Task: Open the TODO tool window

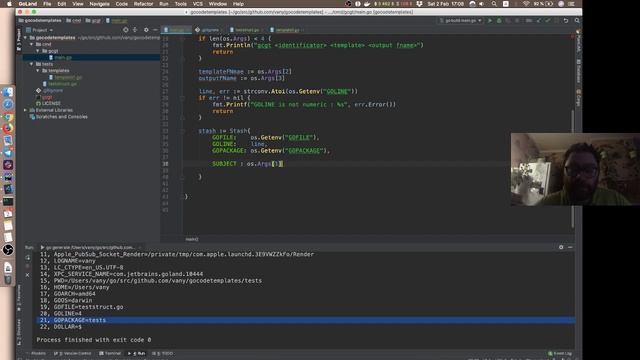Action: [163, 353]
